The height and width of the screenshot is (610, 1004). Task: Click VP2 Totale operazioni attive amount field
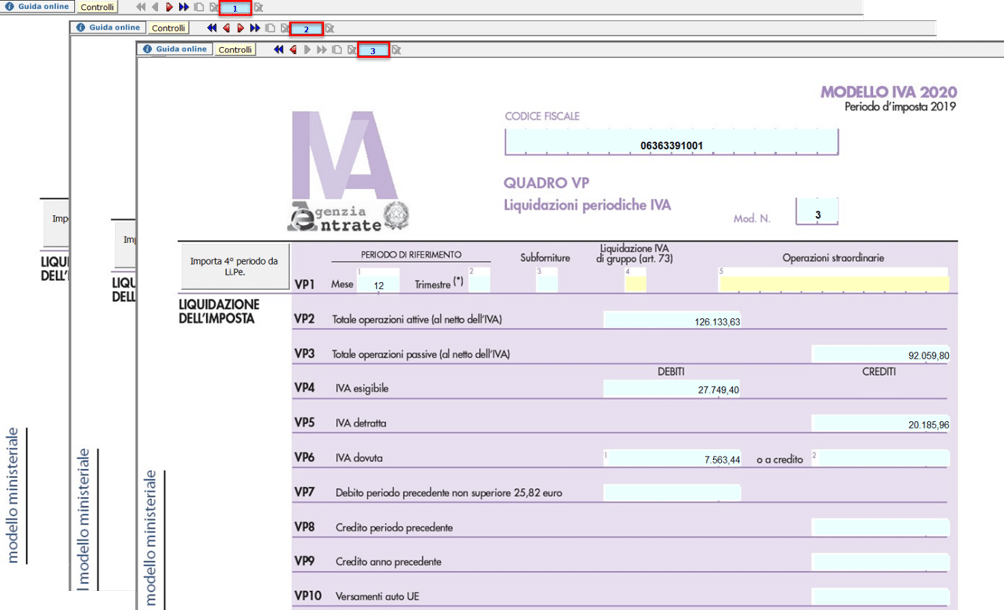pyautogui.click(x=672, y=319)
